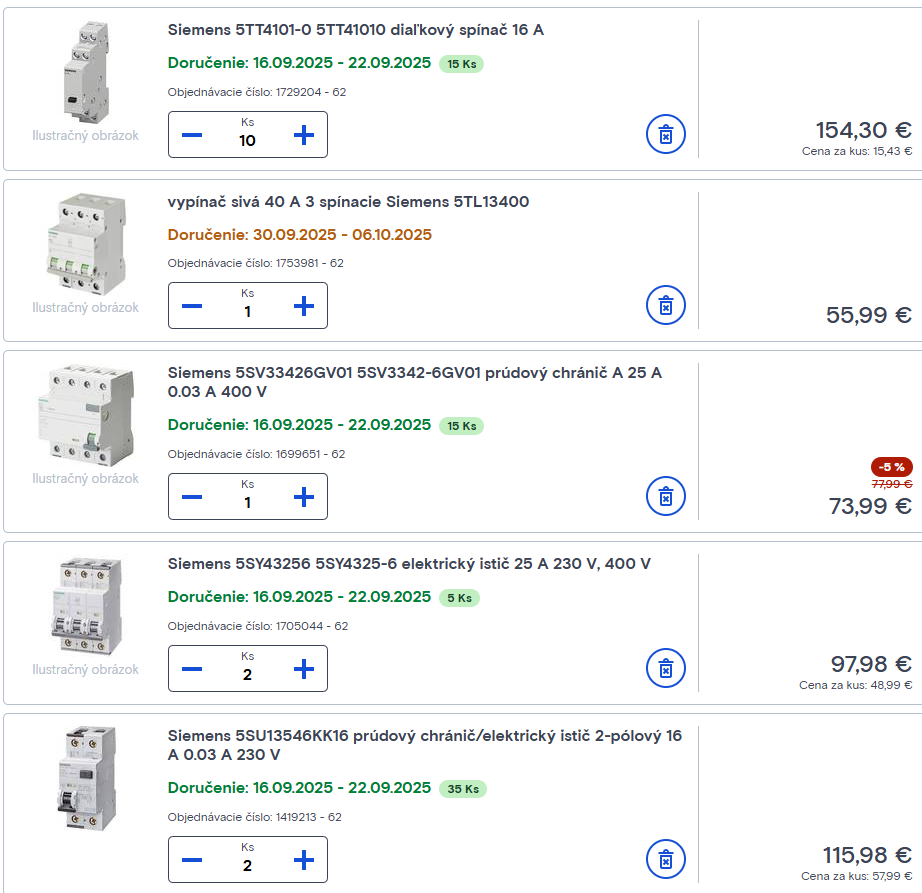Delete the Siemens 5TT4101-0 item from cart
Screen dimensions: 922x893
pos(664,134)
